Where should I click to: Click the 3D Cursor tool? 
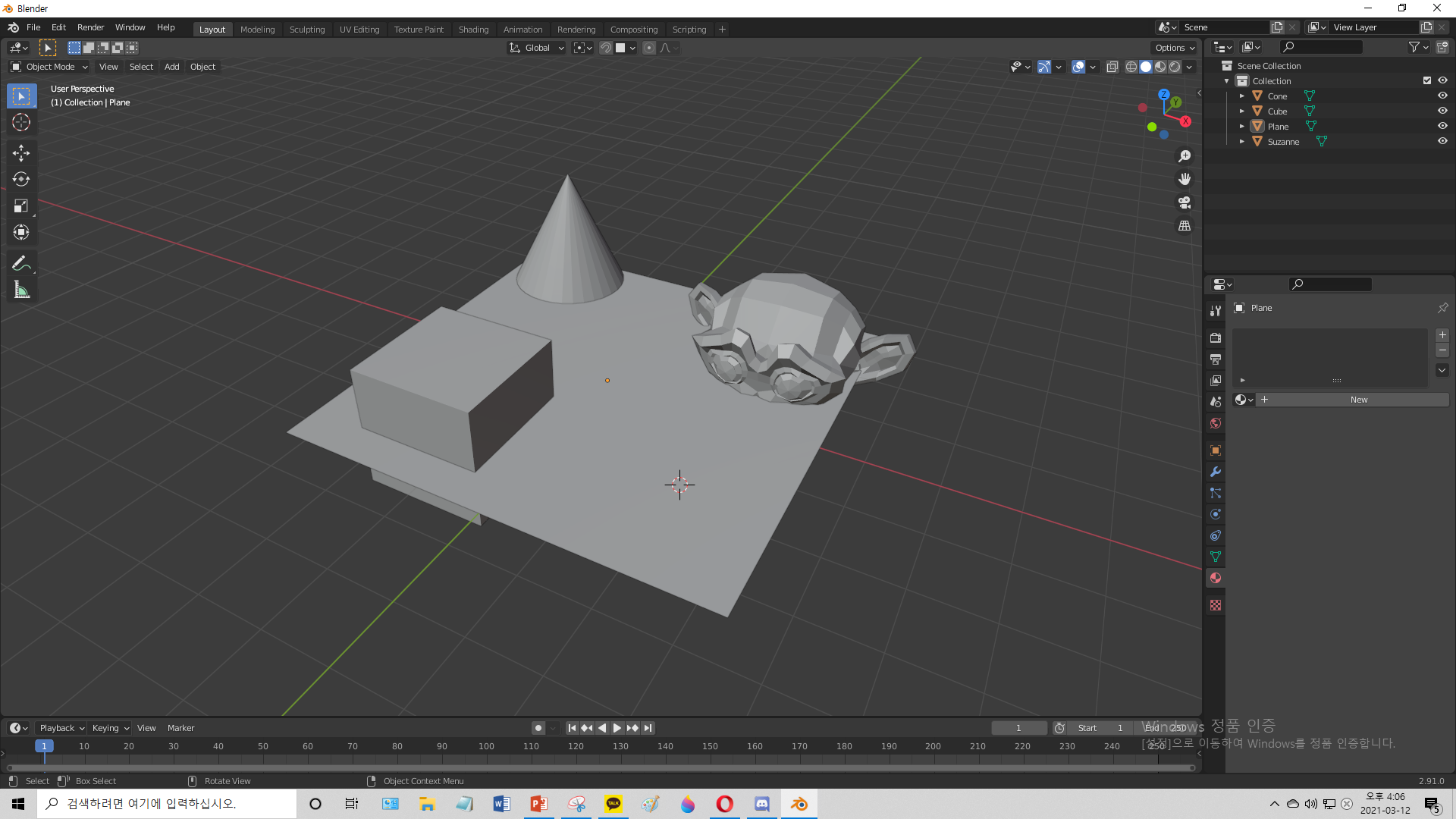(21, 123)
